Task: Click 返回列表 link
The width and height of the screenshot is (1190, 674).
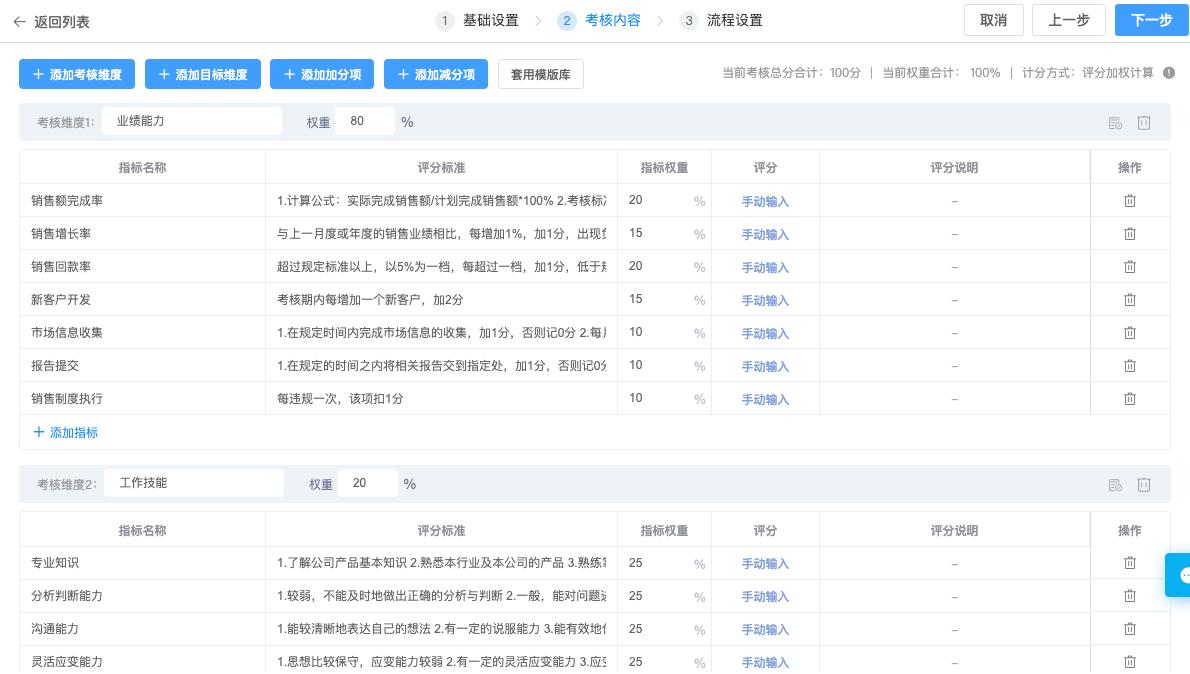Action: click(61, 22)
